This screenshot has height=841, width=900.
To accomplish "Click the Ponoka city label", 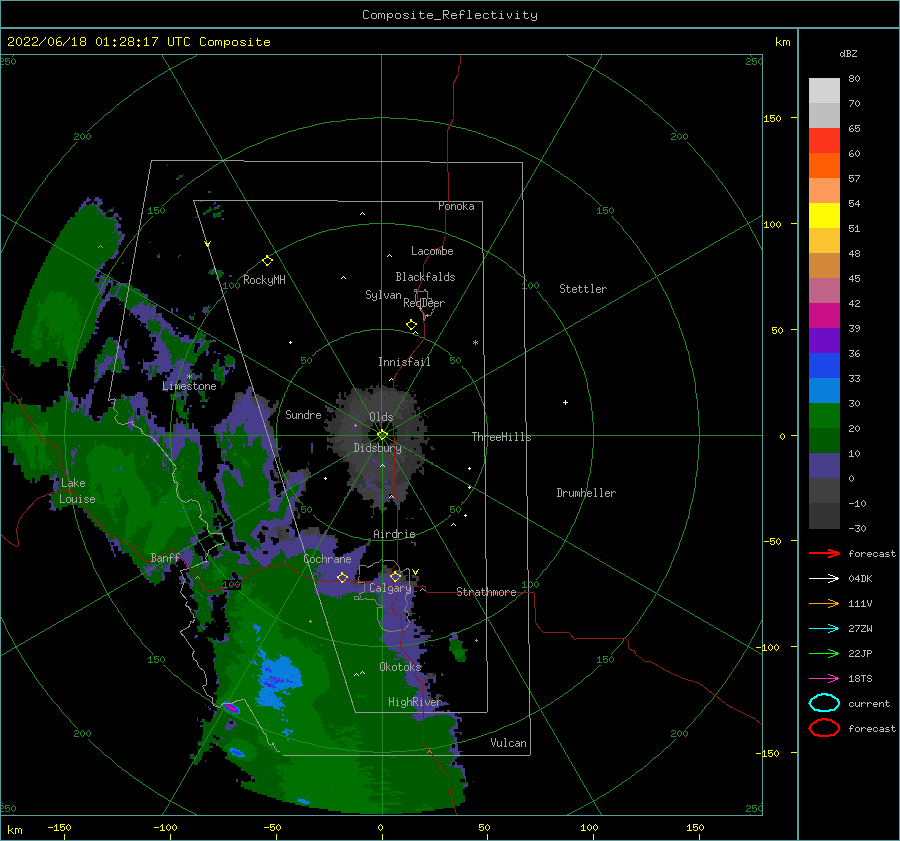I will click(x=456, y=206).
